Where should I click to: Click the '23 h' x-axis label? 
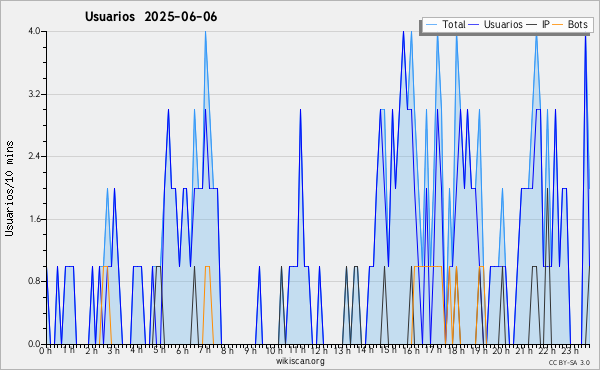click(x=569, y=350)
